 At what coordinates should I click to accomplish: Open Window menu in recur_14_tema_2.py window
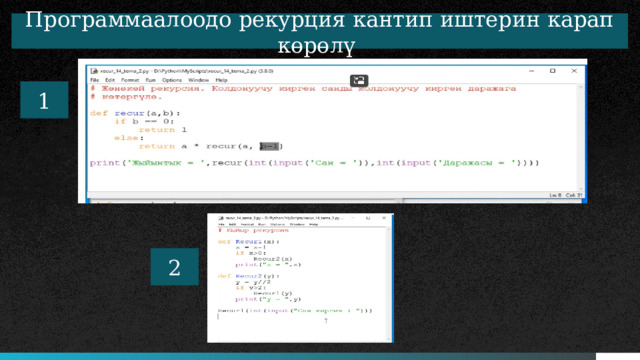(x=198, y=80)
